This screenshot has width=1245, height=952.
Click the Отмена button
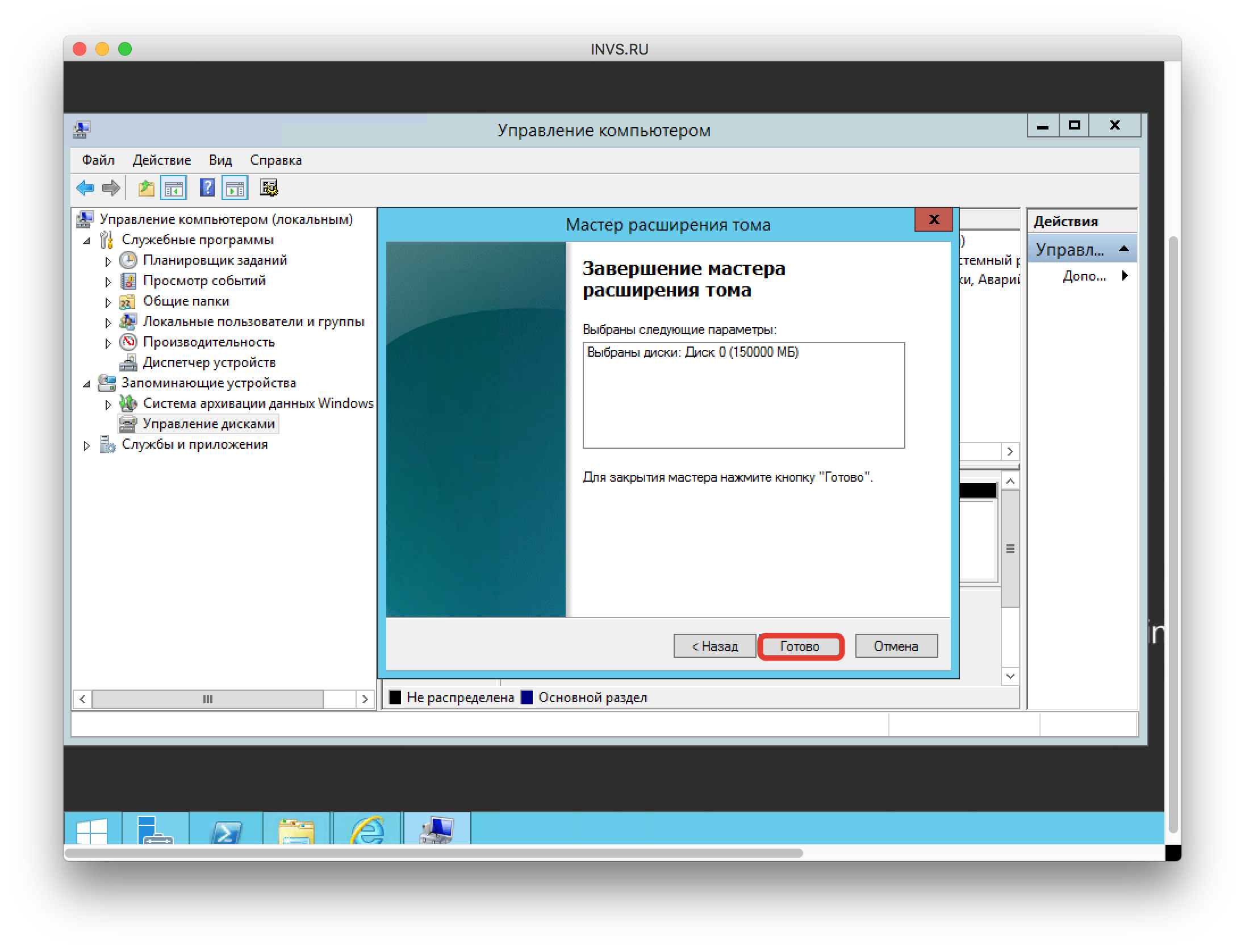[x=896, y=646]
